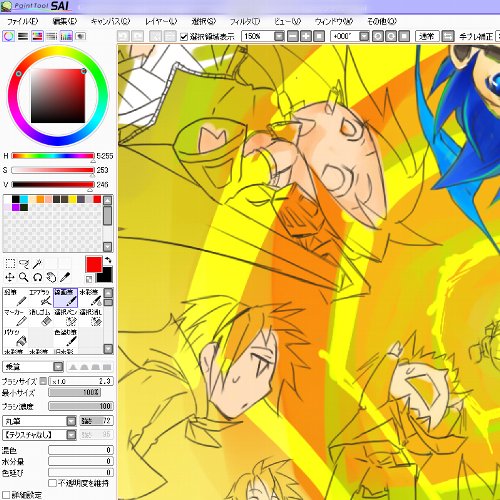Click the ブラシ濃度 density slider
This screenshot has height=500, width=500.
tap(81, 406)
